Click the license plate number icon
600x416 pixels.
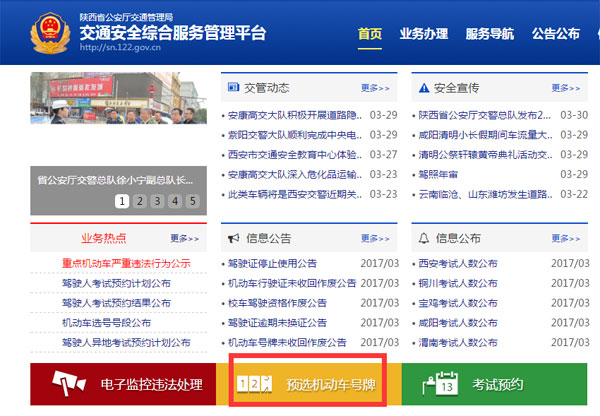pos(254,384)
